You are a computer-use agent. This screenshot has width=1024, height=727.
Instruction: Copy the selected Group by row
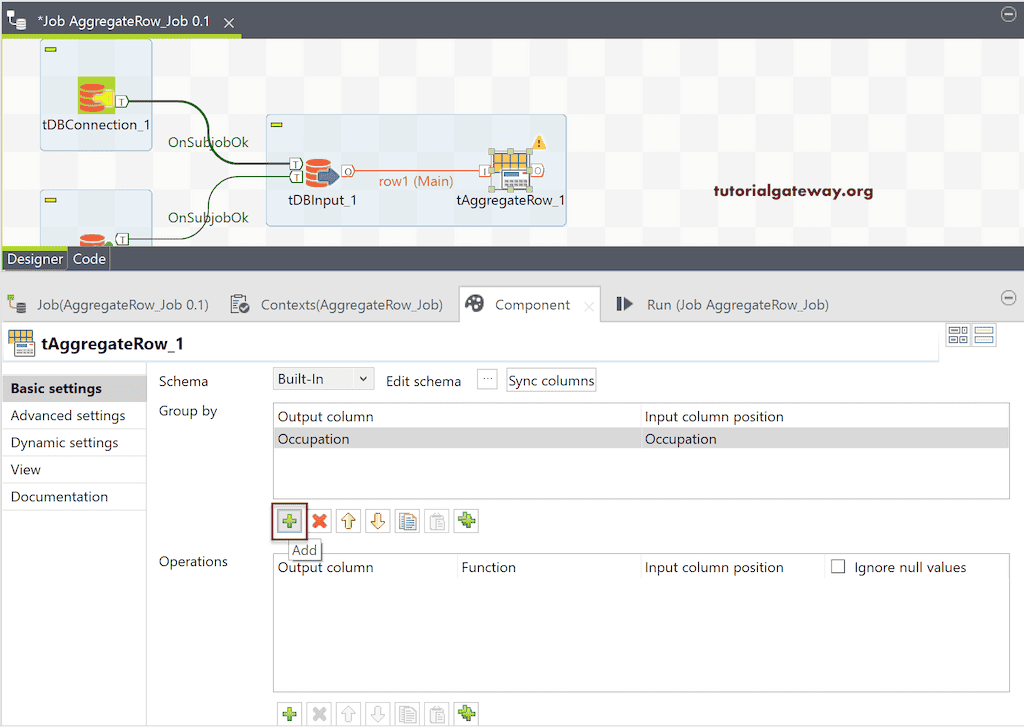[407, 520]
